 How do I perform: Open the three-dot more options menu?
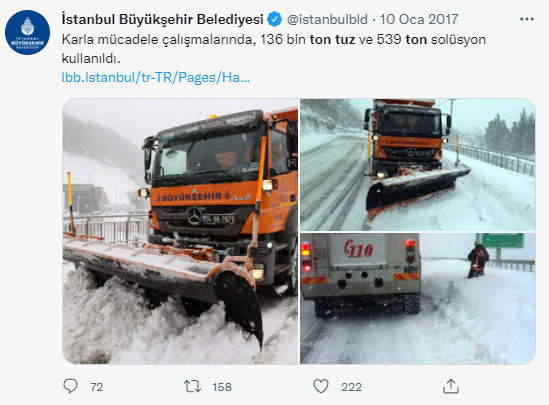527,19
